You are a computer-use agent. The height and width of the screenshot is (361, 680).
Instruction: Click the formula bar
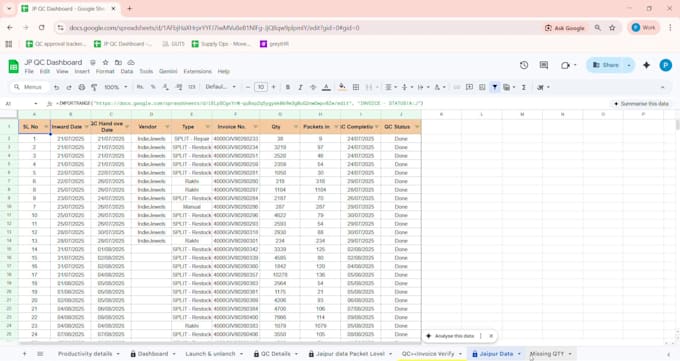pyautogui.click(x=330, y=104)
